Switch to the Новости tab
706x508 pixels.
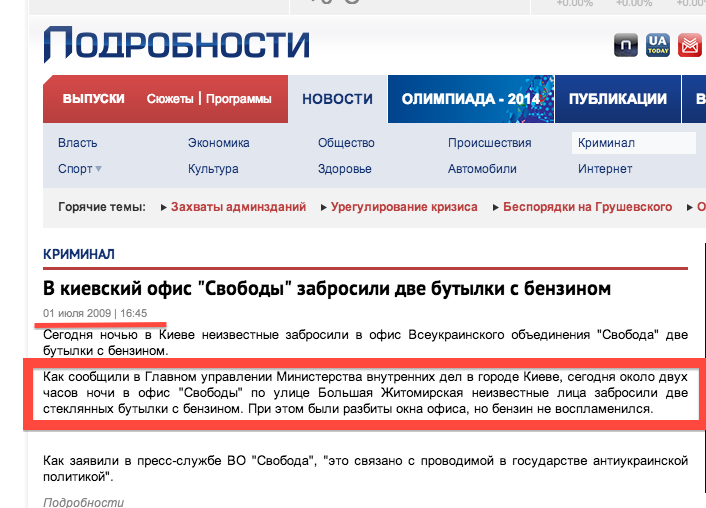coord(337,99)
